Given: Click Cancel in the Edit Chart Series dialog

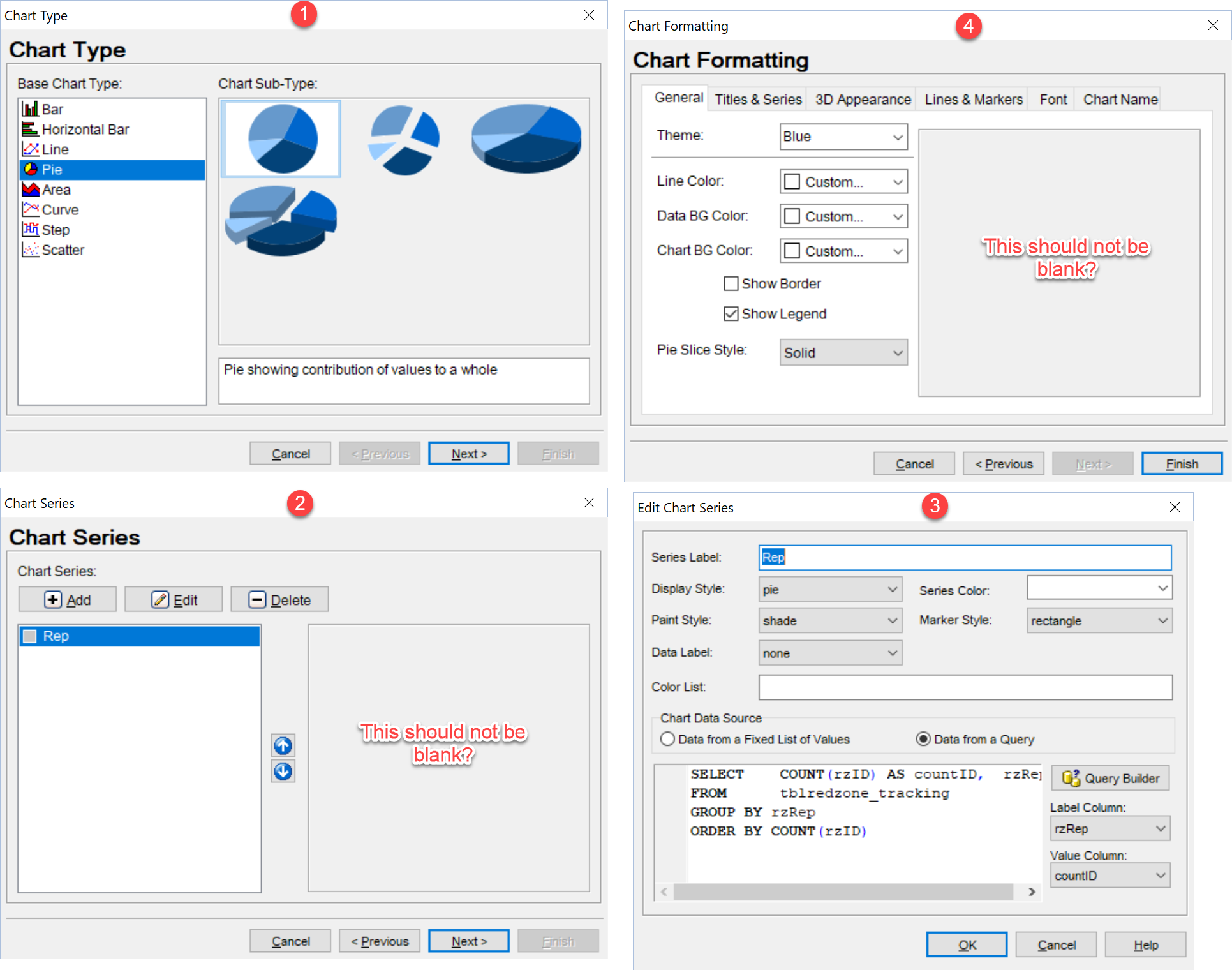Looking at the screenshot, I should (1056, 945).
